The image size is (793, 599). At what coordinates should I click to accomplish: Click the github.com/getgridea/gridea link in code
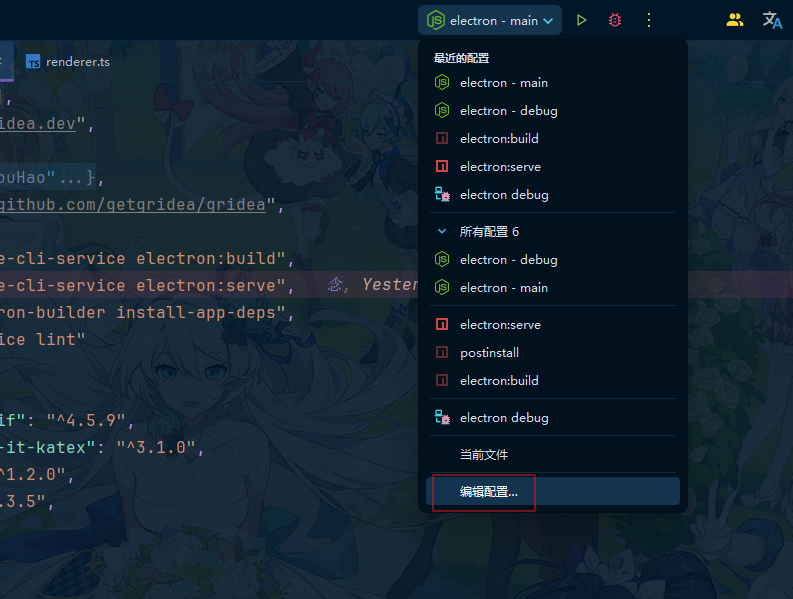(135, 205)
